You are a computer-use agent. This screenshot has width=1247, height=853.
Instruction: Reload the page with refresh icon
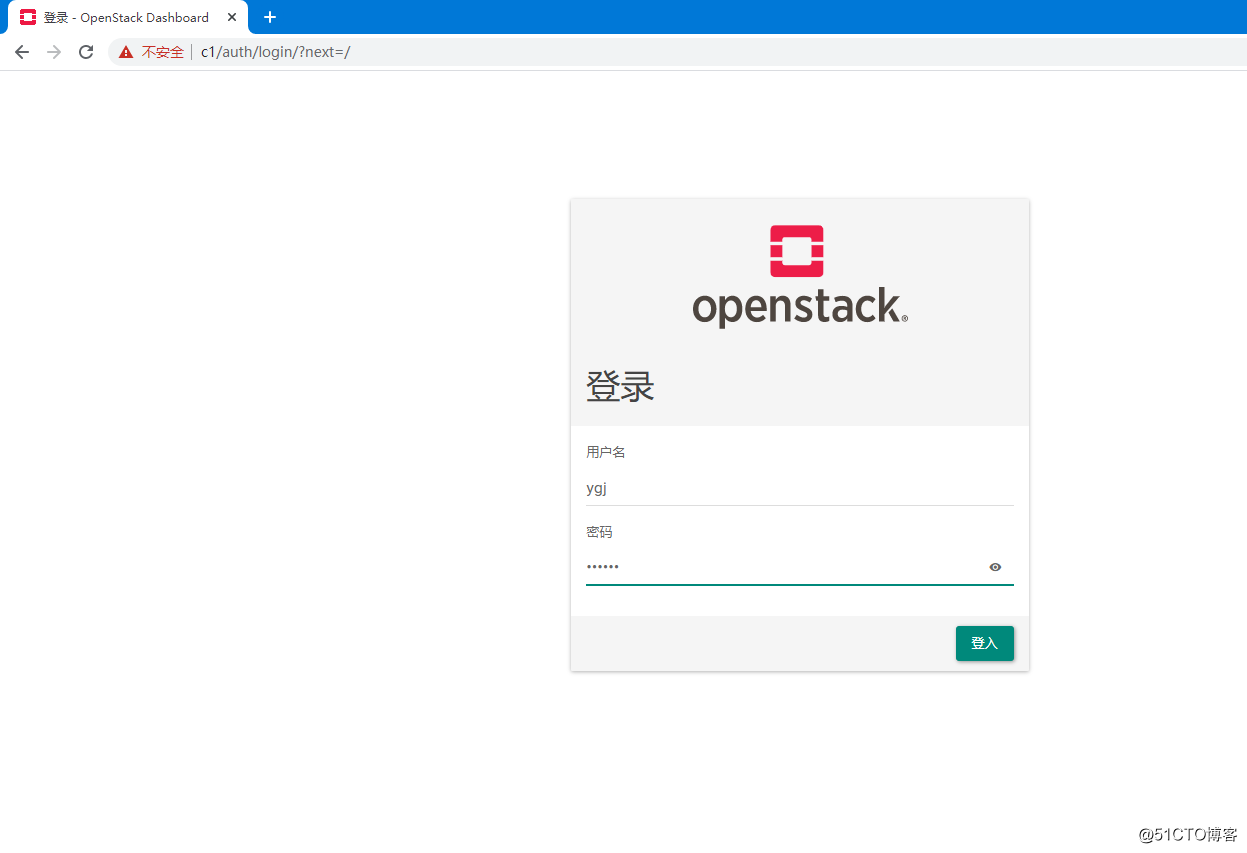point(86,52)
